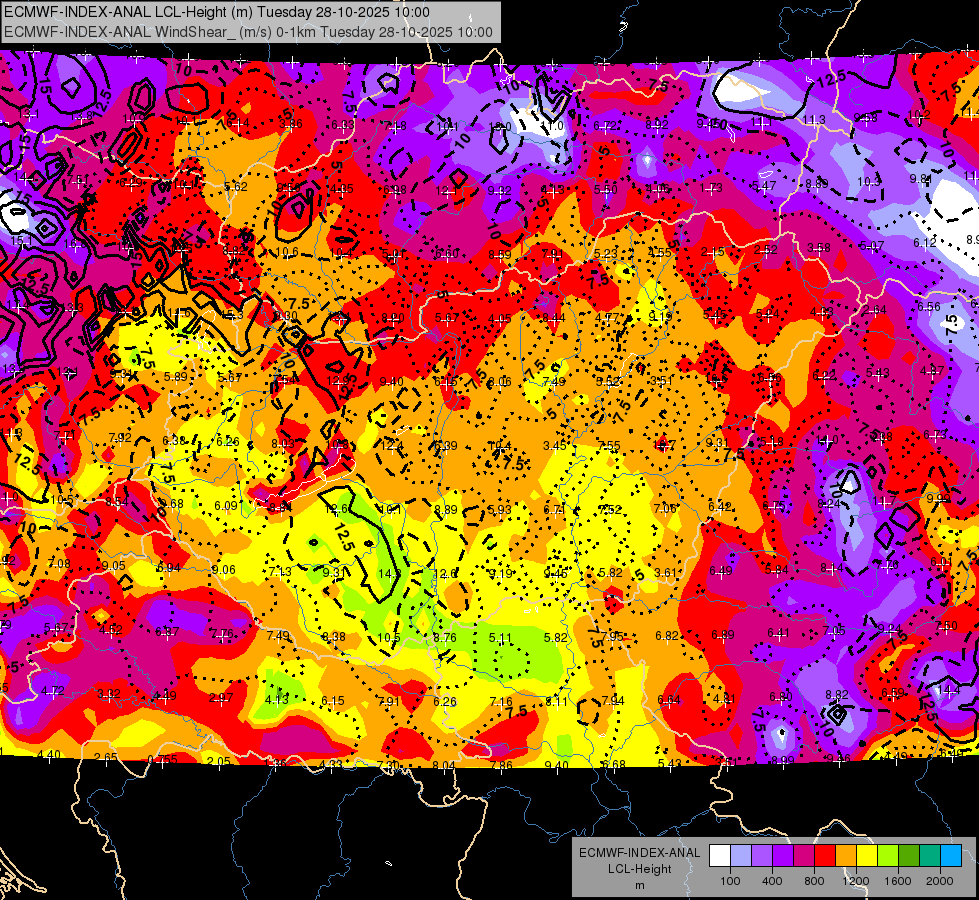Click the grid value '2.64' on the map

click(x=875, y=310)
